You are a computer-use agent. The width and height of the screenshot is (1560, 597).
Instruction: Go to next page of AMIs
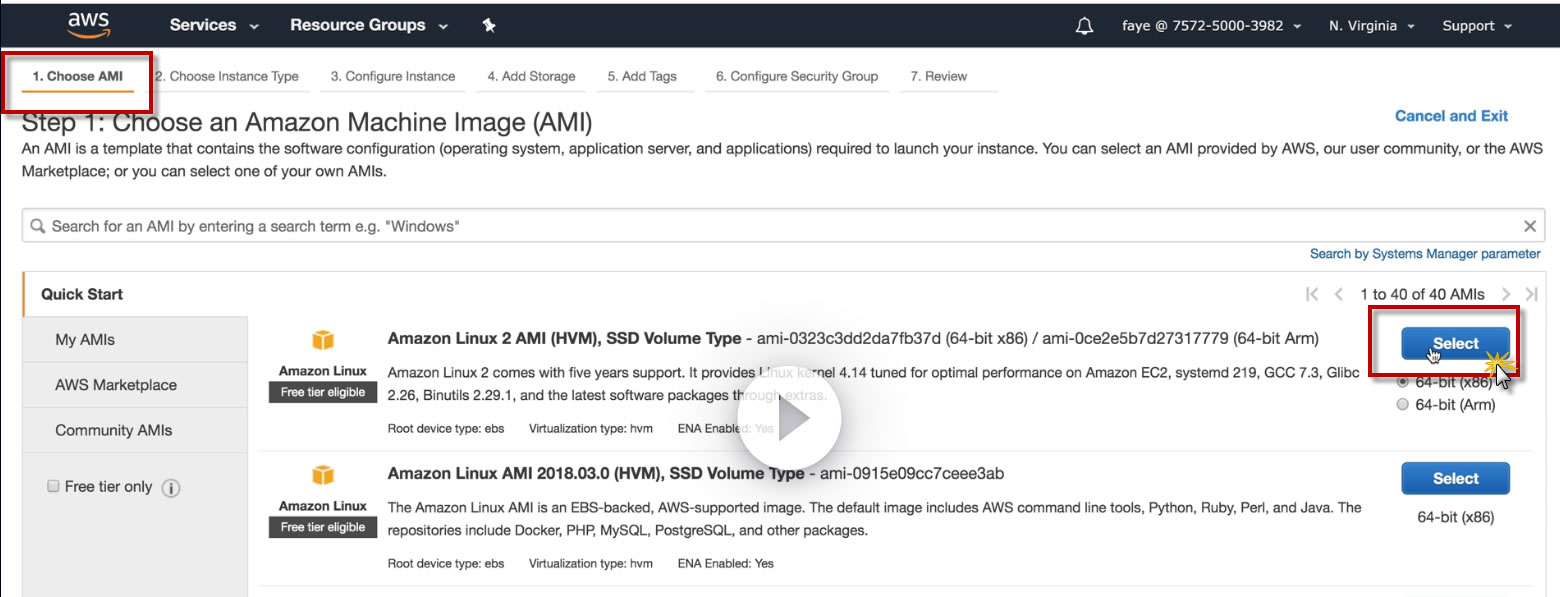pos(1506,294)
